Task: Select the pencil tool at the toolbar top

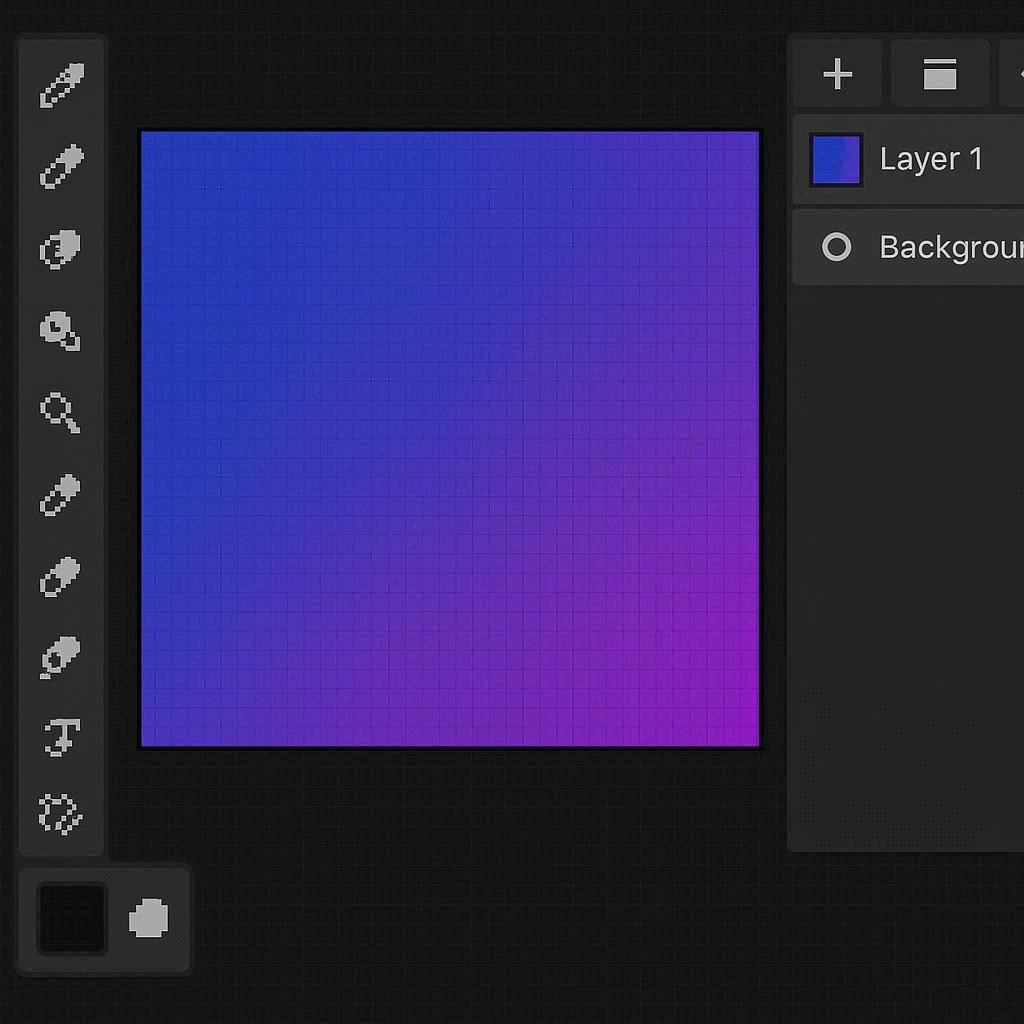Action: 62,85
